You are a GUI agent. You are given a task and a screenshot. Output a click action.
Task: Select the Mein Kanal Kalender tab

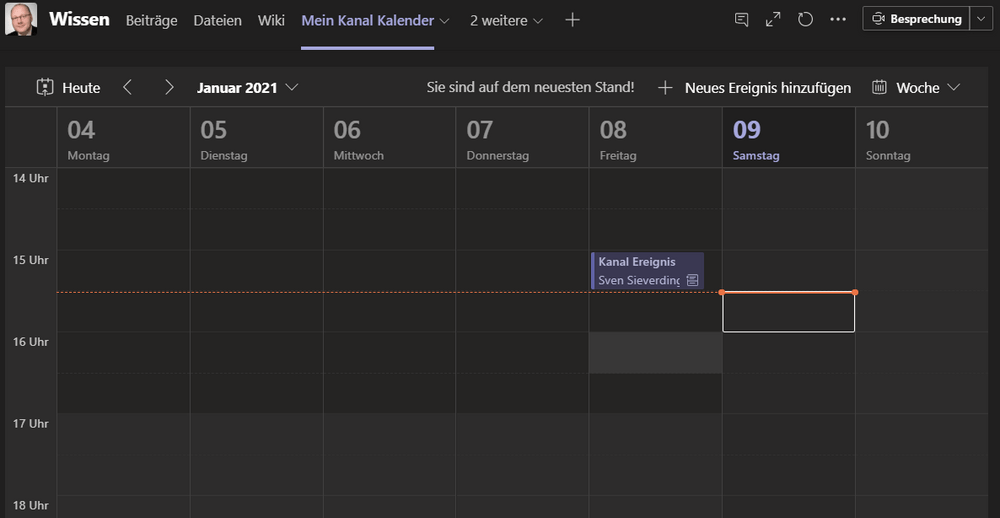tap(367, 20)
